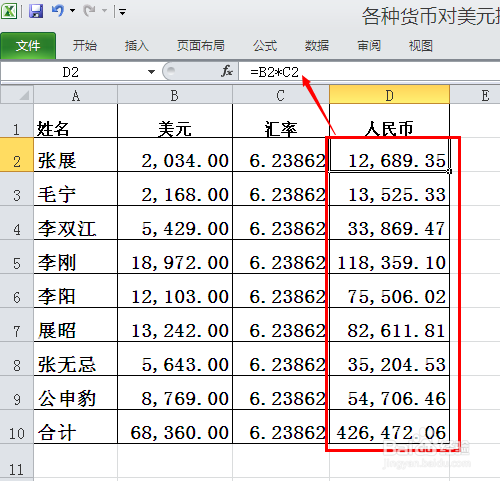500x481 pixels.
Task: Click the cell with 35,204.53
Action: (x=389, y=359)
